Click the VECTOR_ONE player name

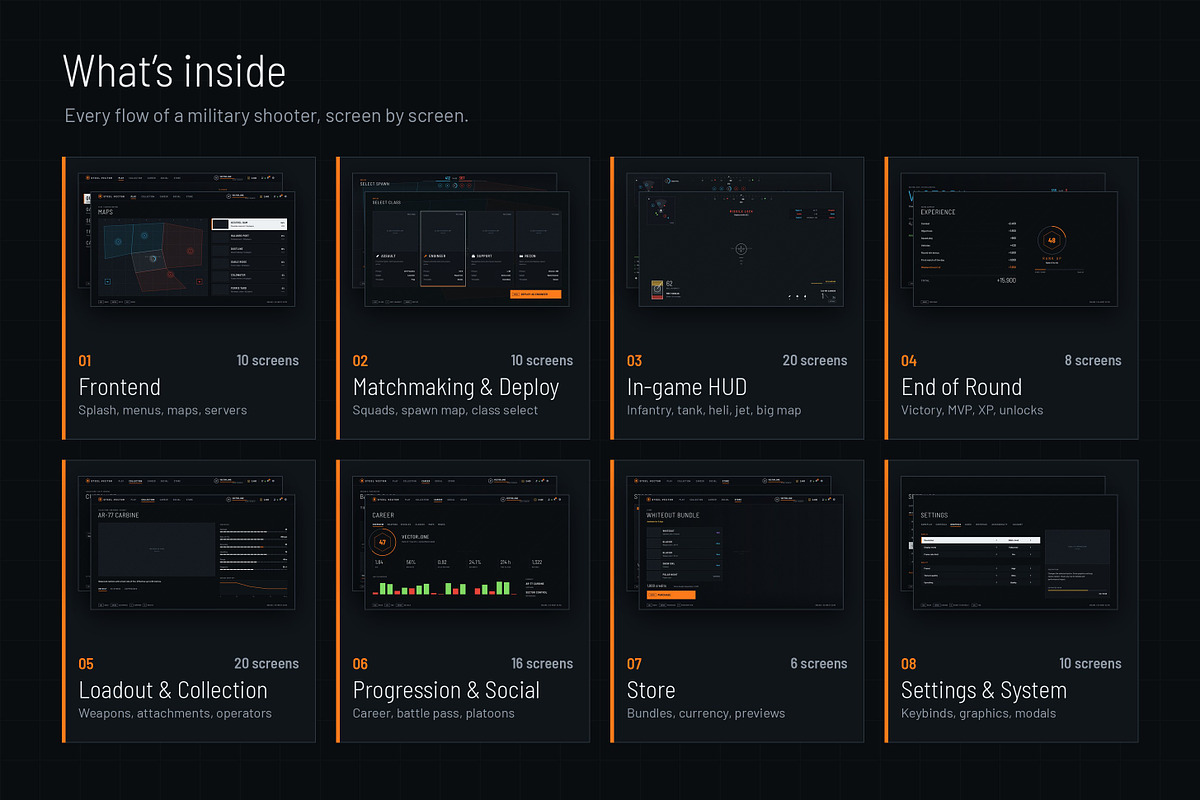pos(415,536)
